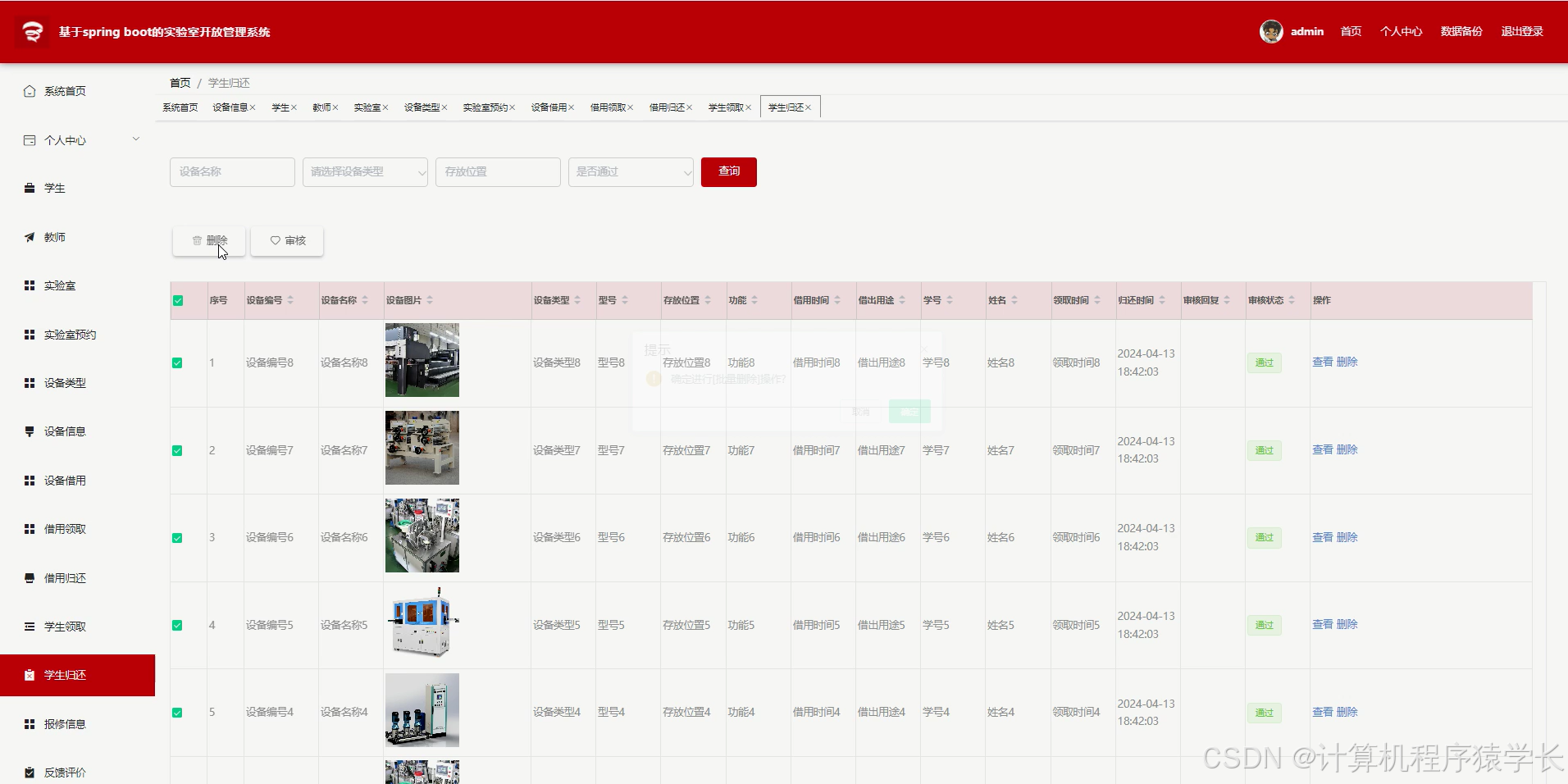This screenshot has height=784, width=1568.
Task: Sort by the 设备编号 column arrows
Action: [290, 300]
